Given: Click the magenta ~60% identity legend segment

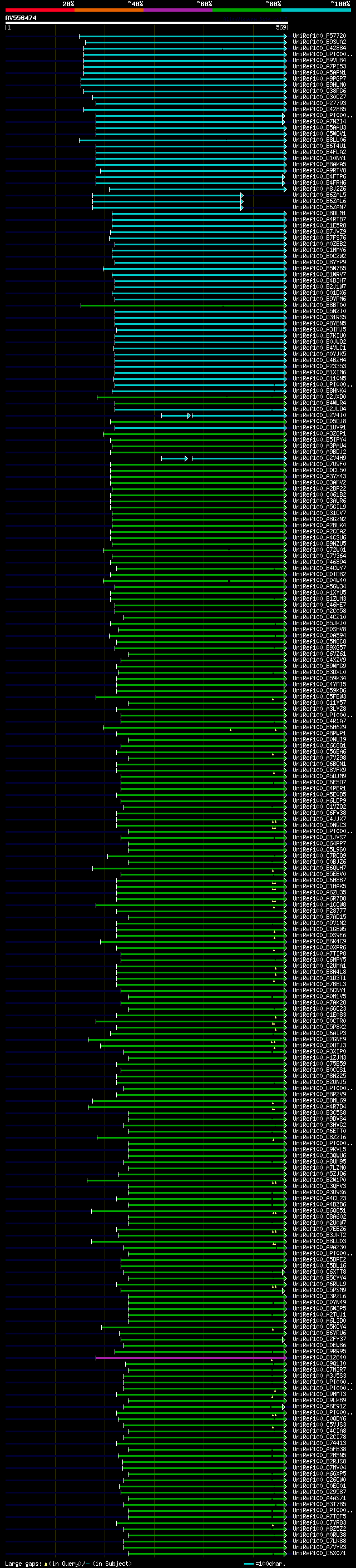Looking at the screenshot, I should coord(179,10).
